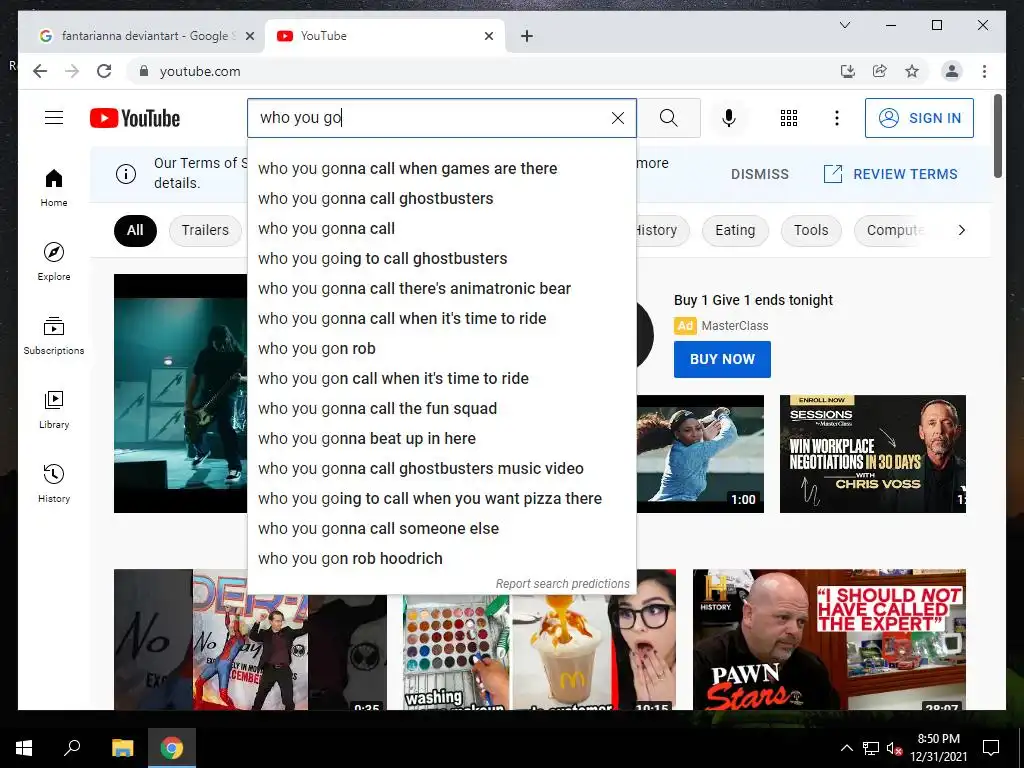Reload the page
Screen dimensions: 1024x768
click(104, 71)
